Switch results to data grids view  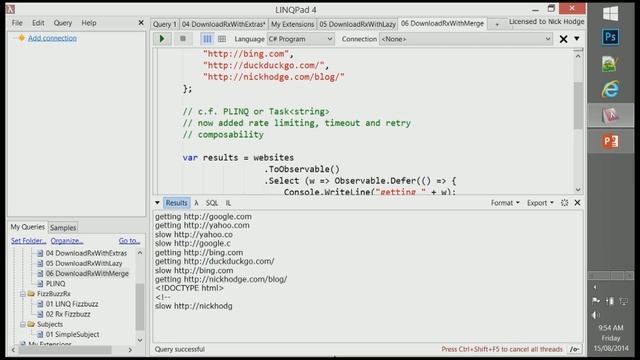(222, 39)
